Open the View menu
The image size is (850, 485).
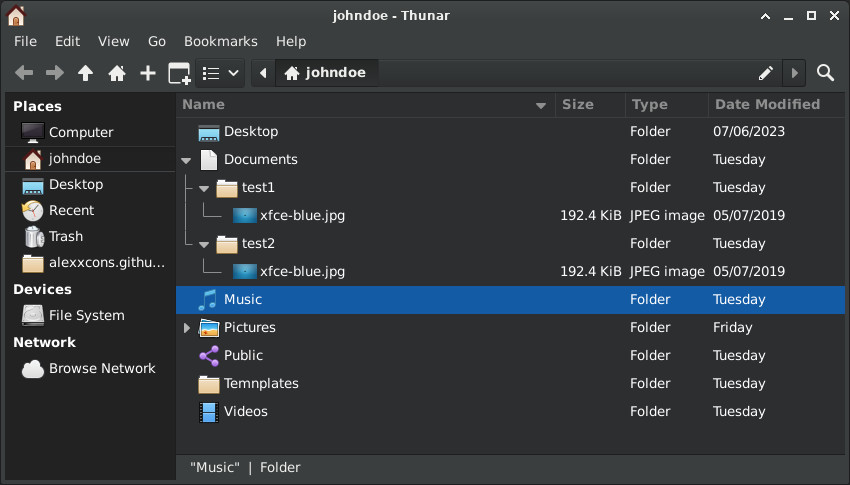click(x=113, y=41)
